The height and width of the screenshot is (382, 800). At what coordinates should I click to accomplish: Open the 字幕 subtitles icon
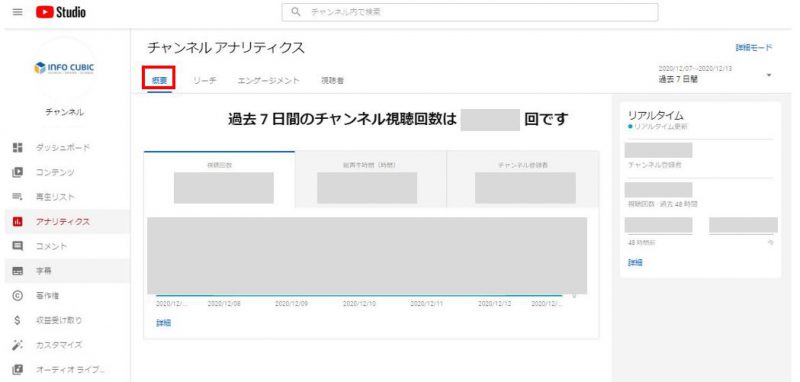tap(18, 271)
